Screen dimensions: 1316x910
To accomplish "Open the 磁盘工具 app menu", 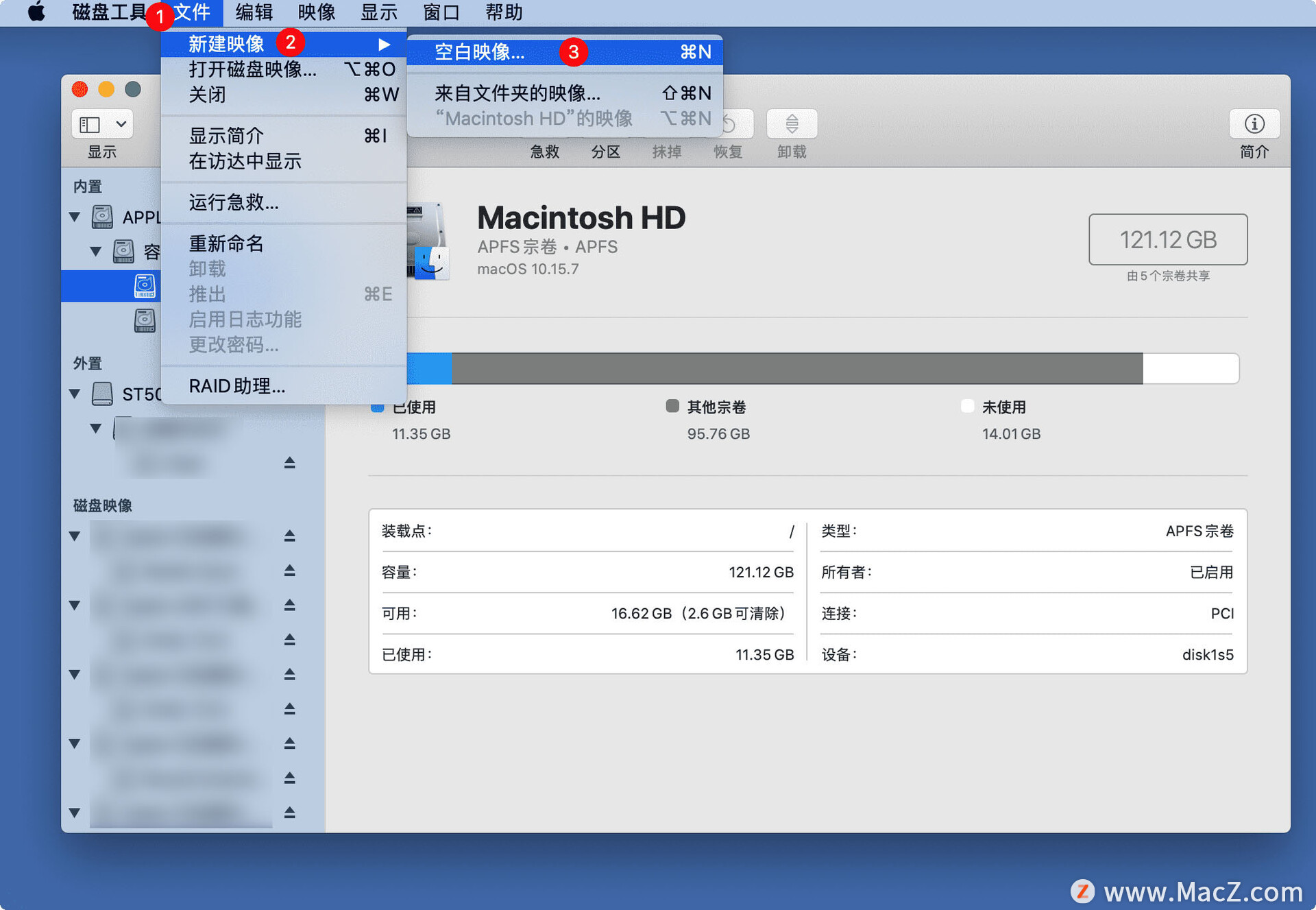I will coord(108,12).
